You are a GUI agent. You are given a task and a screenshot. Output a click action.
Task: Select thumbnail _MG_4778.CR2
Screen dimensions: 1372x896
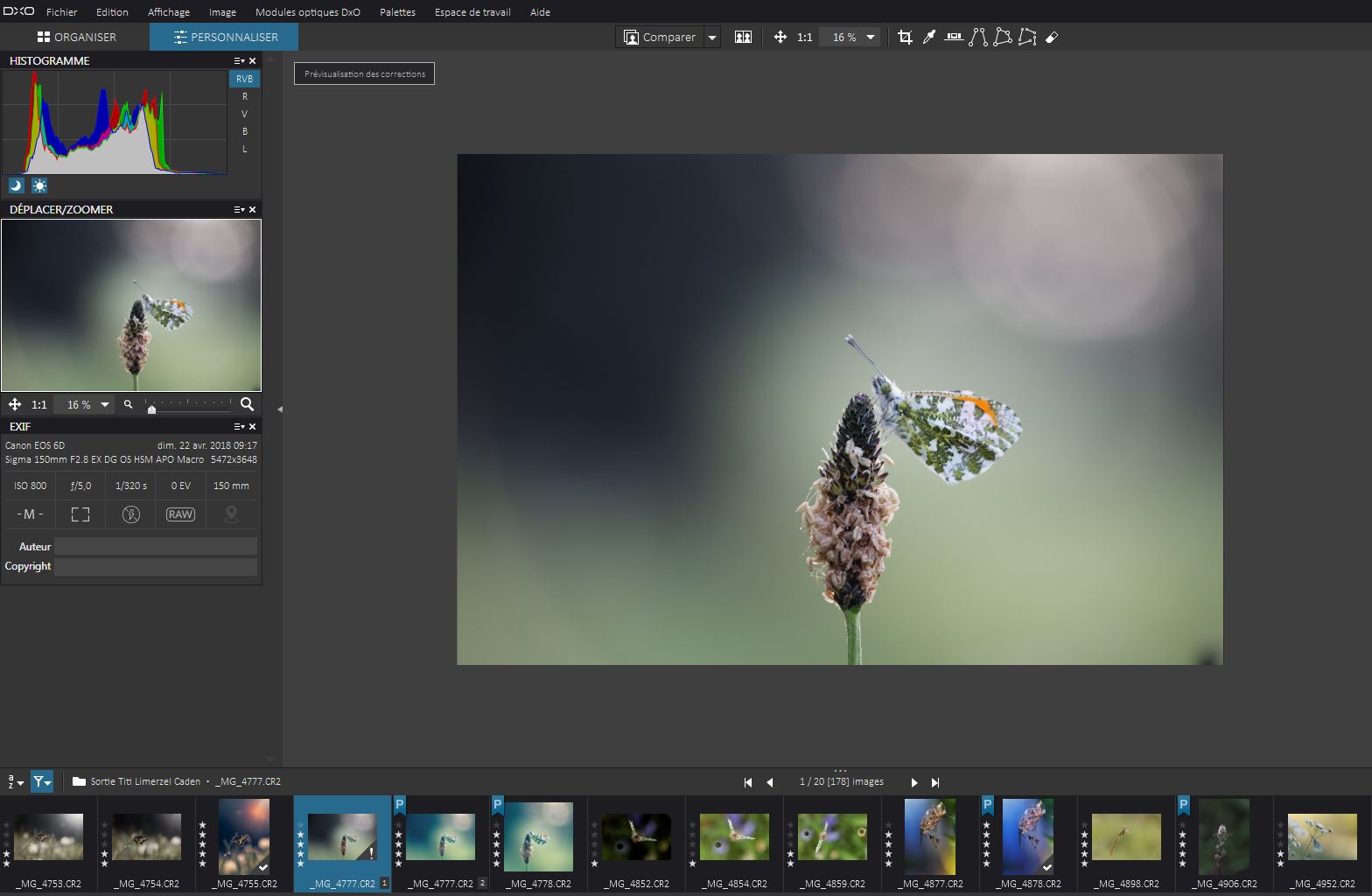tap(538, 837)
